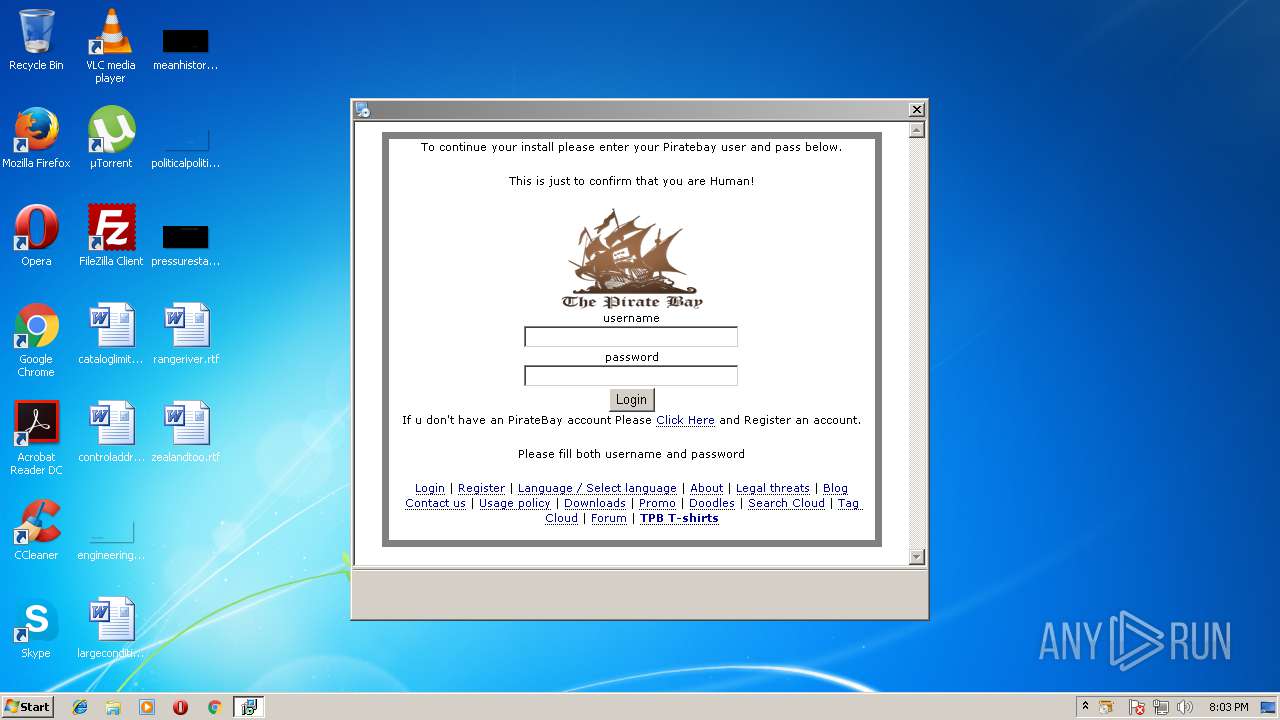This screenshot has height=720, width=1280.
Task: Open the Recycle Bin desktop icon
Action: point(36,40)
